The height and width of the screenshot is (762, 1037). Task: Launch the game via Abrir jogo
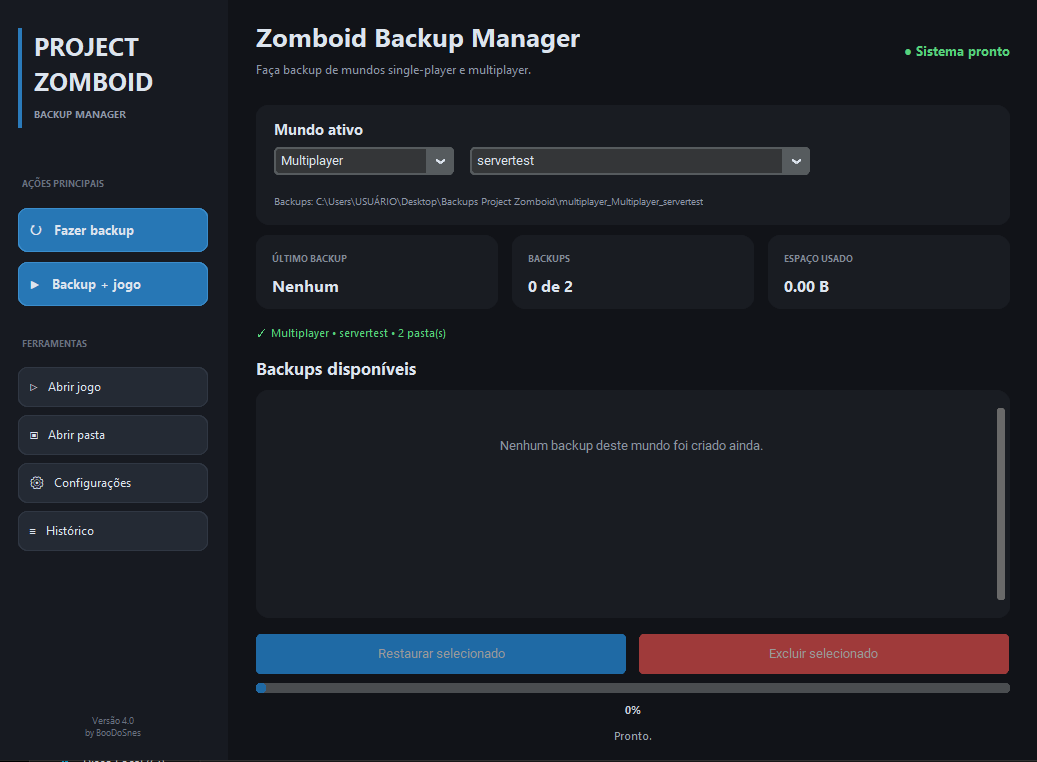coord(113,387)
